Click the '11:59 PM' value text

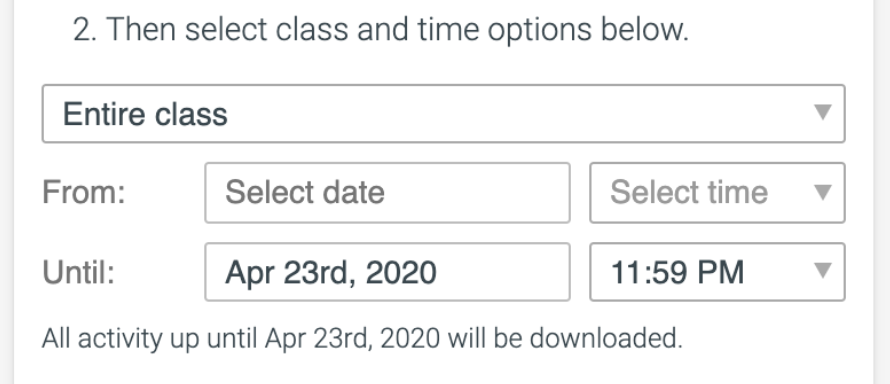677,272
